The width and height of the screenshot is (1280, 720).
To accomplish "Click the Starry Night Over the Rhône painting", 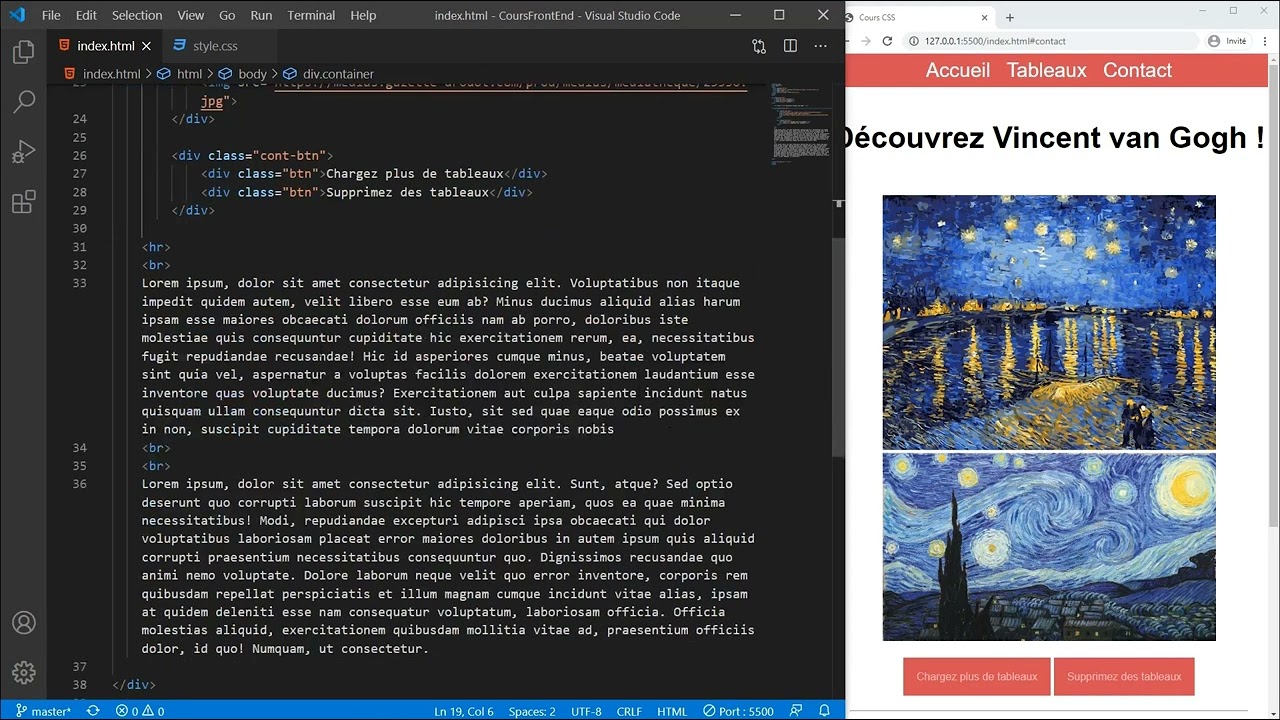I will pyautogui.click(x=1049, y=322).
